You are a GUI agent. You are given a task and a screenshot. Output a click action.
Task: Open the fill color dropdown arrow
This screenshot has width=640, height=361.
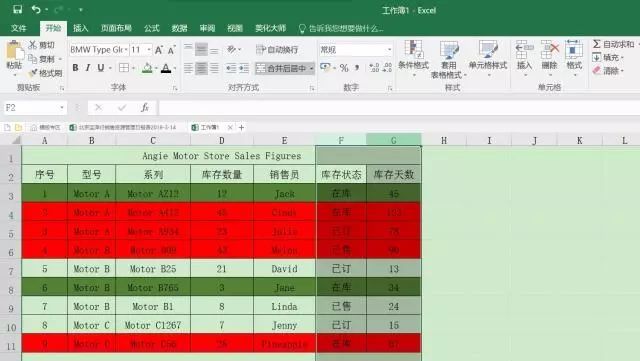pyautogui.click(x=157, y=68)
